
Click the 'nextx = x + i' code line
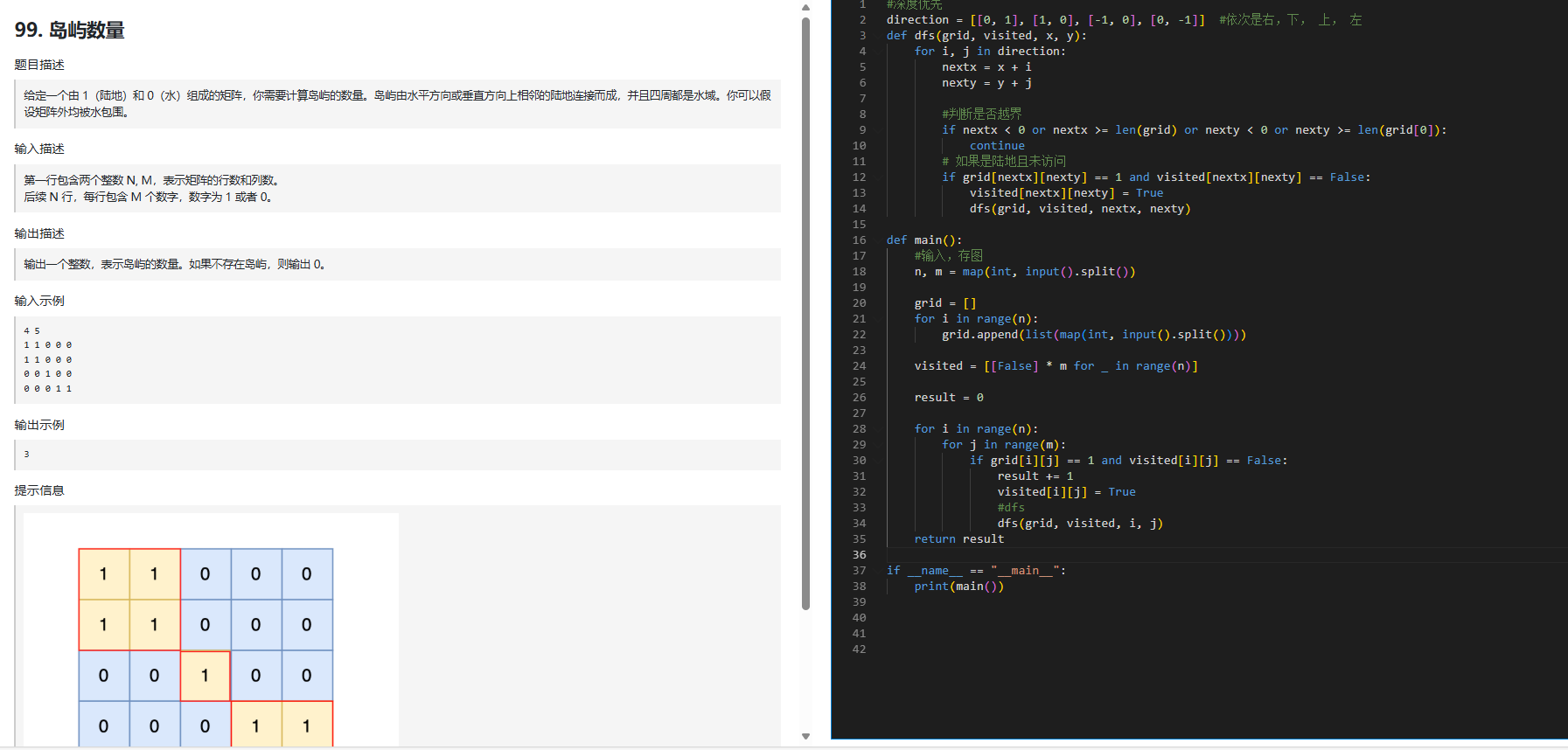point(986,67)
